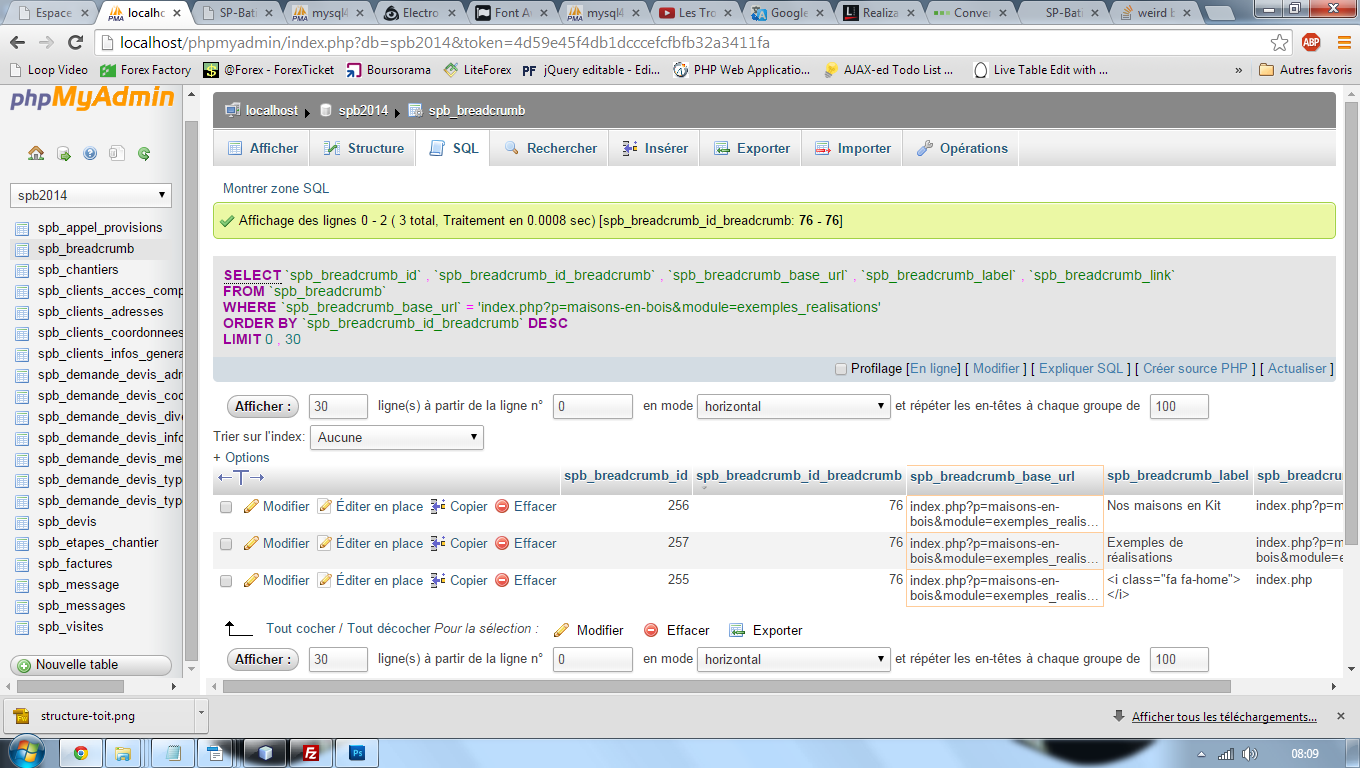
Task: Click Chrome icon in taskbar
Action: (x=81, y=753)
